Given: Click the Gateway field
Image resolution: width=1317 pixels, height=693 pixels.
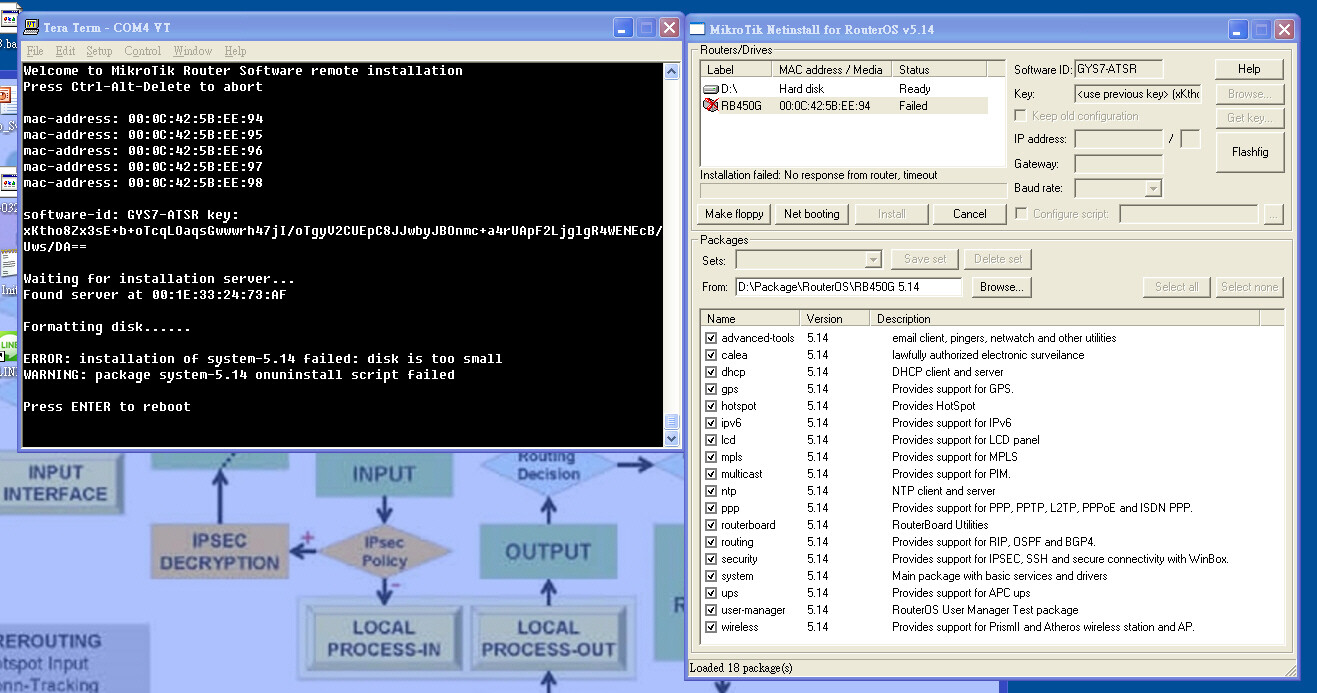Looking at the screenshot, I should point(1118,164).
